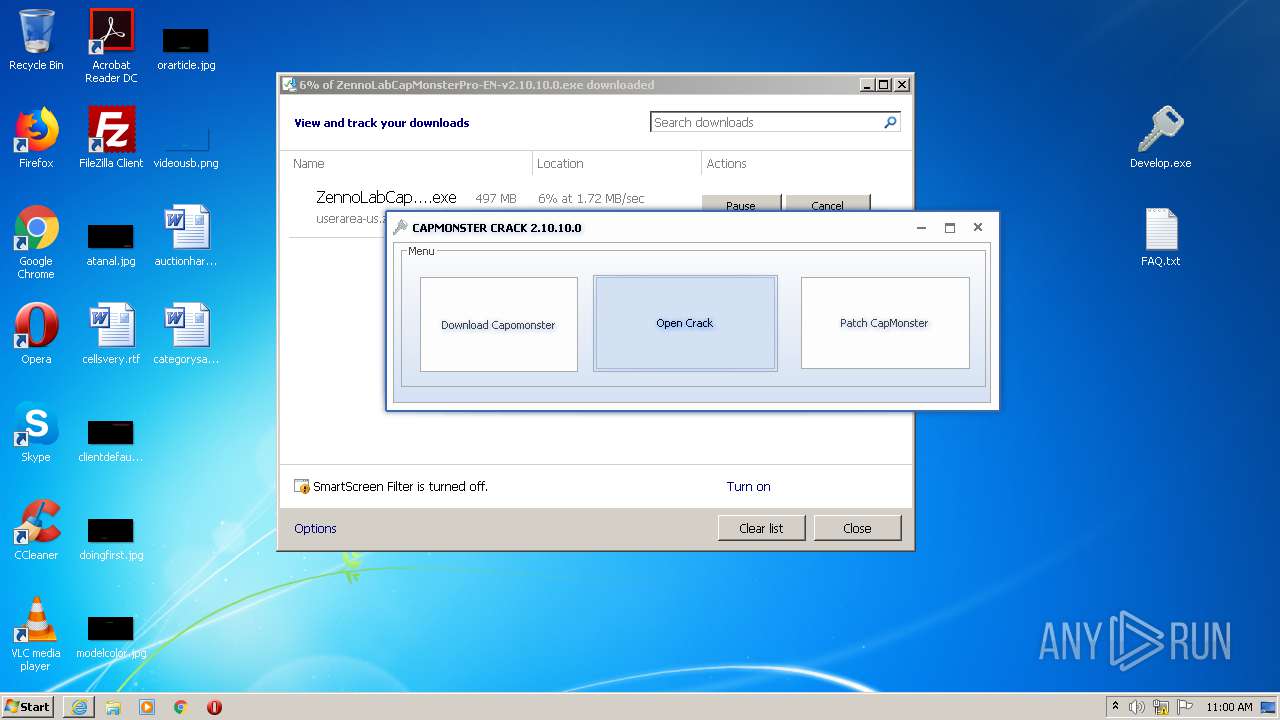Click 6% at 1.72 MB/sec status

click(591, 198)
